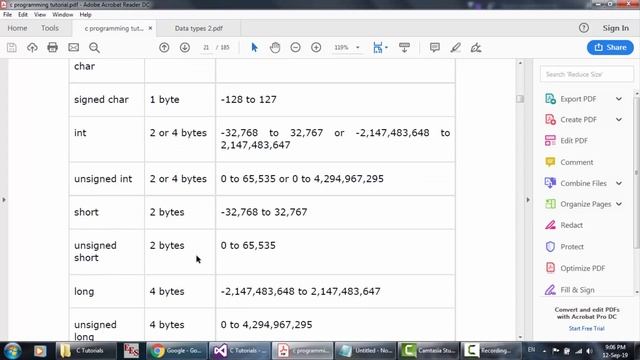Choose the selection arrow tool
Screen dimensions: 640x360
pyautogui.click(x=254, y=47)
